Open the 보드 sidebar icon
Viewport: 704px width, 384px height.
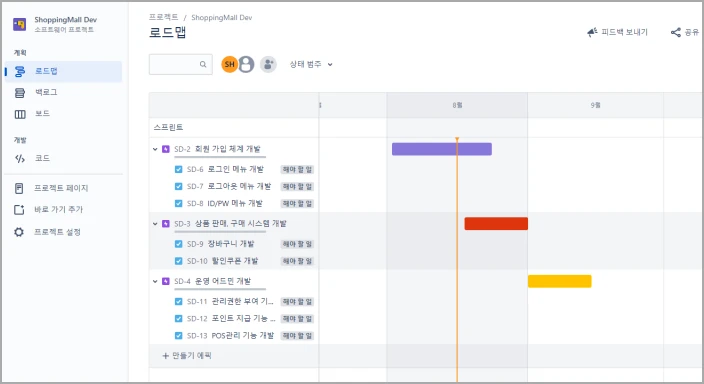(20, 114)
